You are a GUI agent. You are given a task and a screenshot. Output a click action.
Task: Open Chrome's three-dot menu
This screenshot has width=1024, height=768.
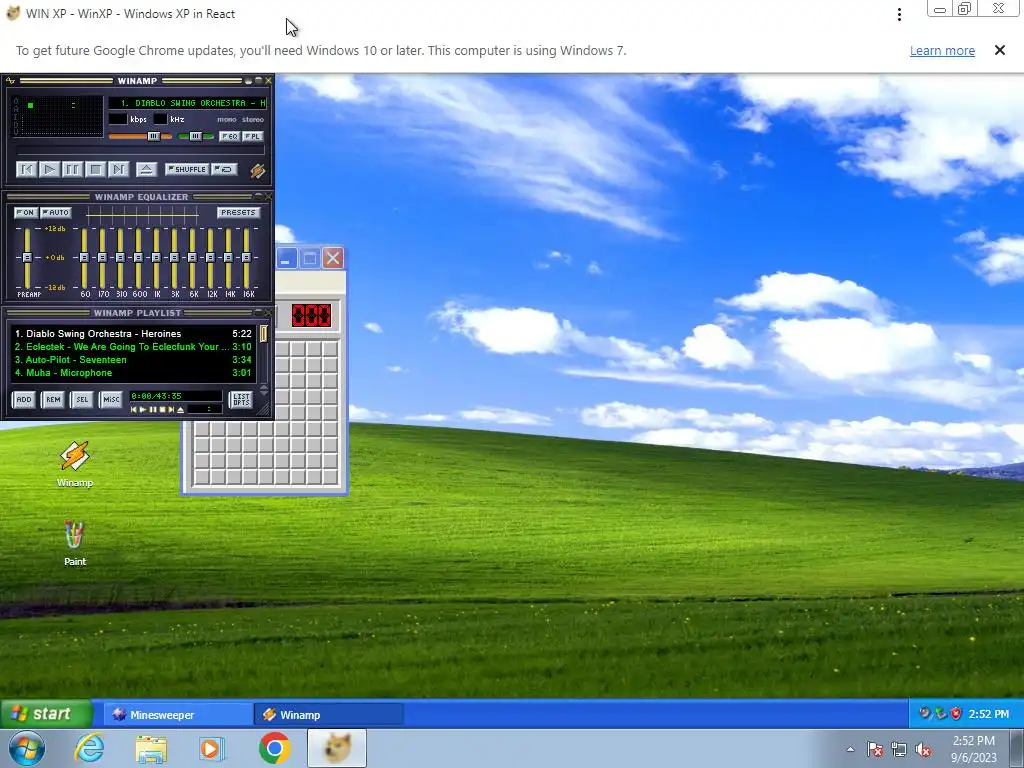click(900, 14)
